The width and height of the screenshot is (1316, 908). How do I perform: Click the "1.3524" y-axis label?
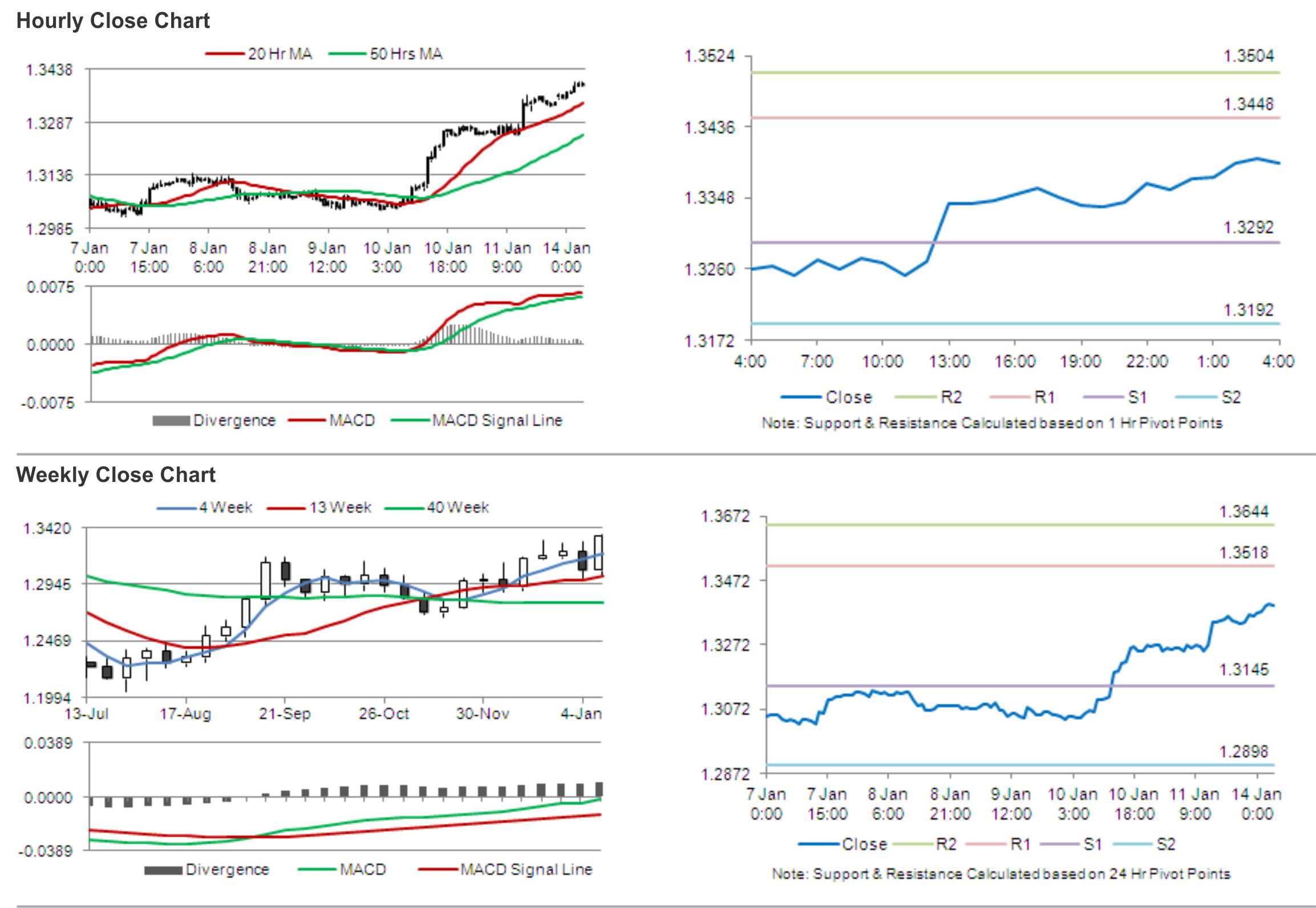pos(709,56)
